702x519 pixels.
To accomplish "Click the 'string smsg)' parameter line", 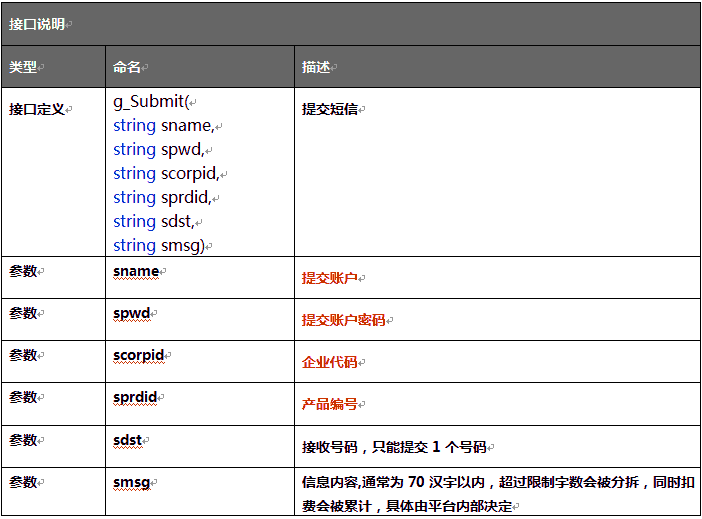I will click(x=161, y=246).
